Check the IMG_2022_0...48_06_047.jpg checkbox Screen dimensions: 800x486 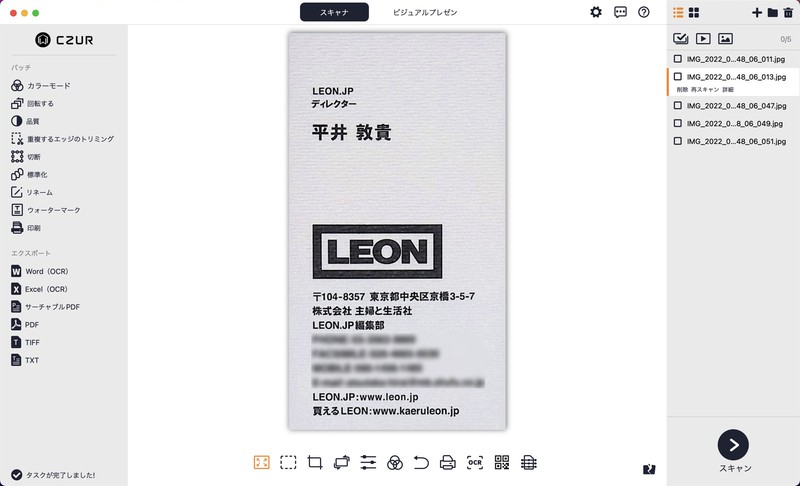[x=678, y=106]
